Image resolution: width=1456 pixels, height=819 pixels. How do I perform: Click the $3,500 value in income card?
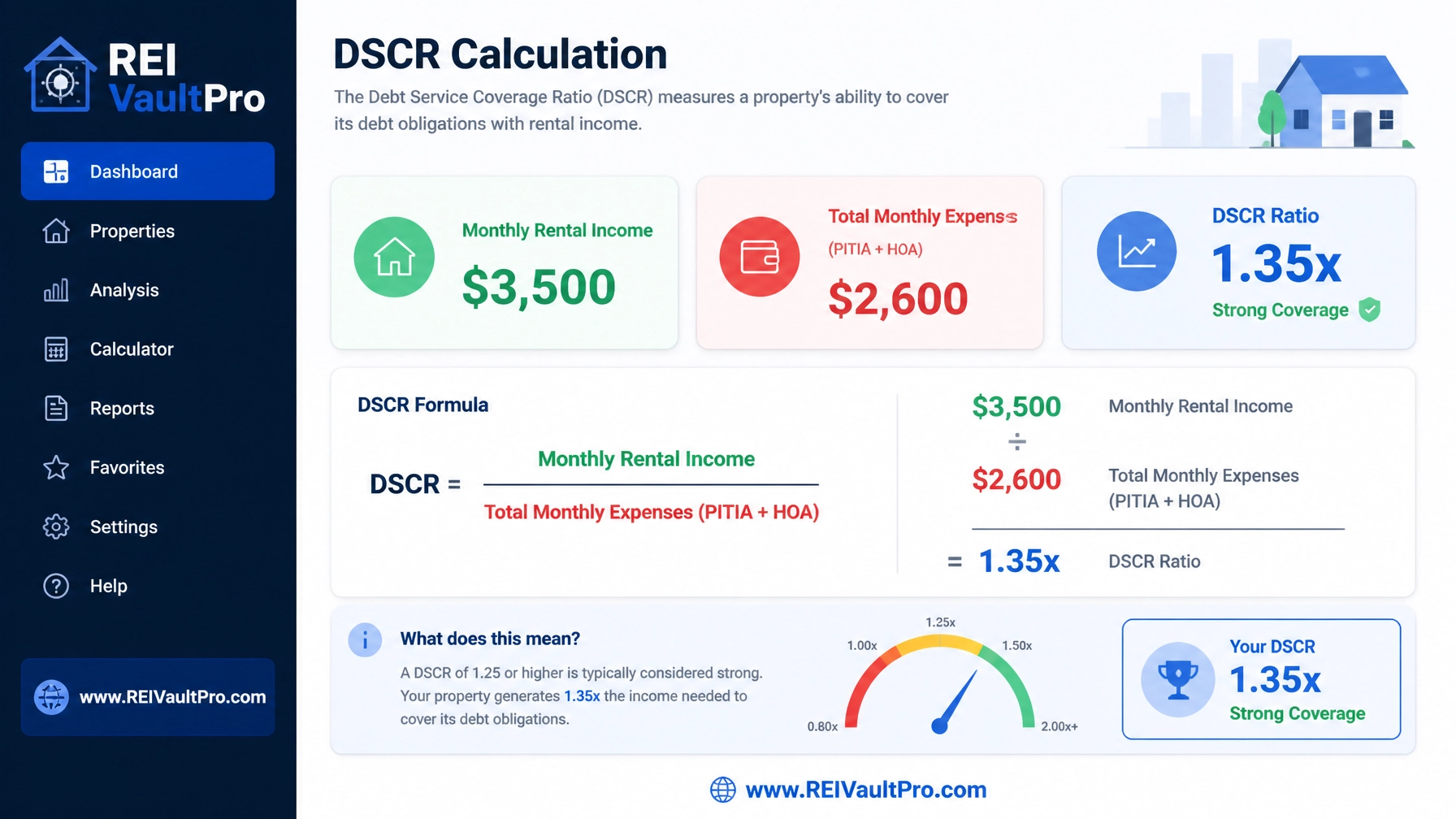[539, 287]
